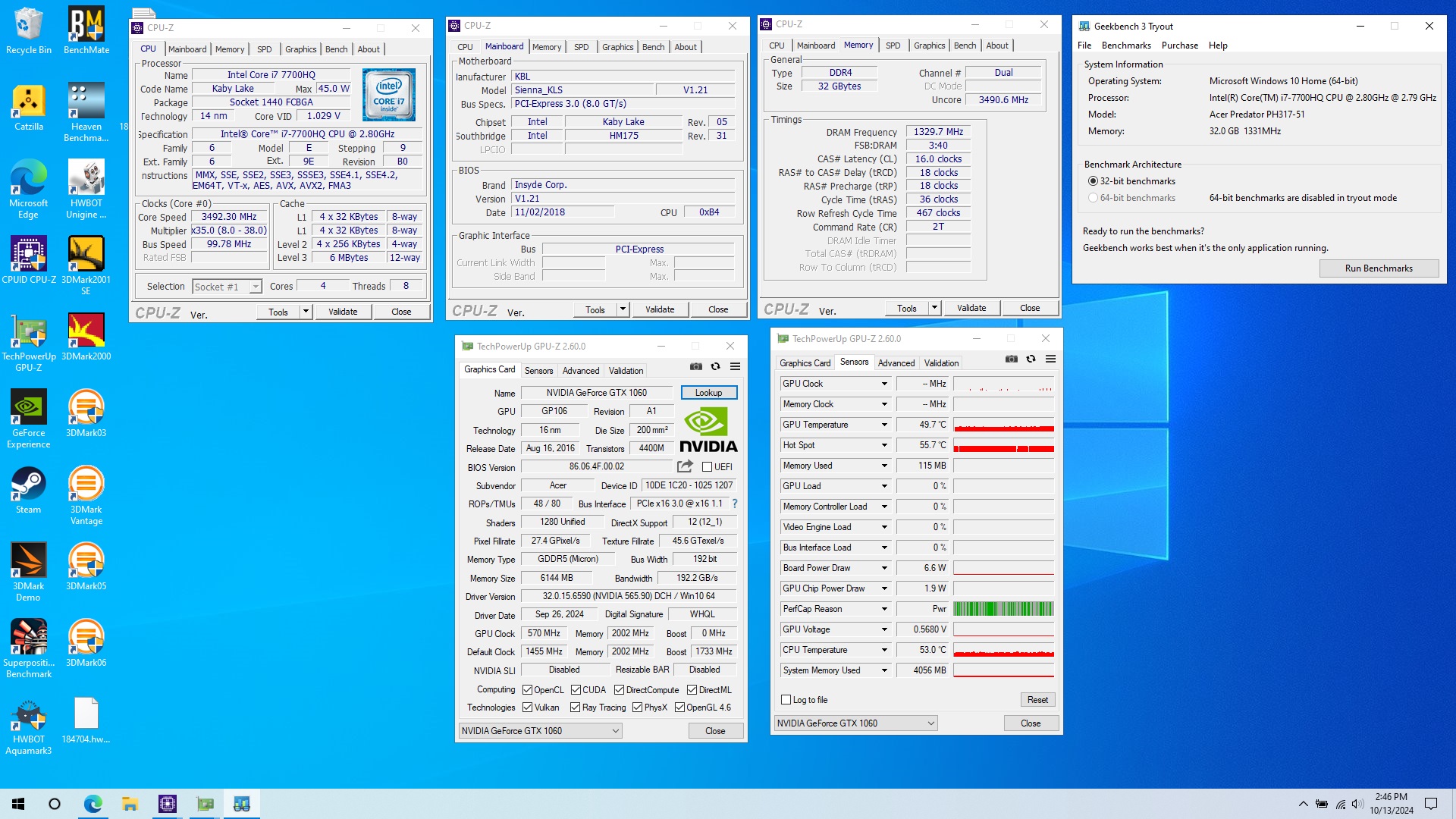Open hamburger menu in GPU-Z Sensors window
The height and width of the screenshot is (819, 1456).
(1050, 359)
